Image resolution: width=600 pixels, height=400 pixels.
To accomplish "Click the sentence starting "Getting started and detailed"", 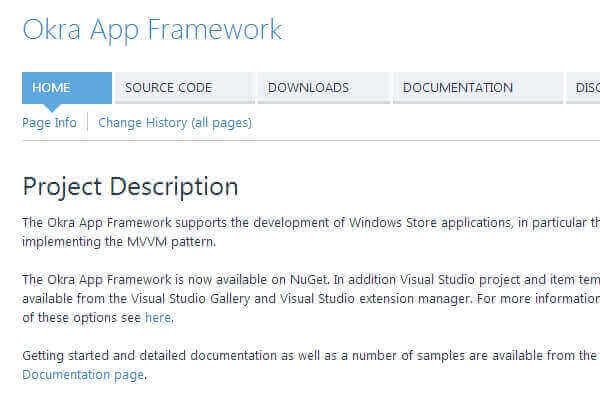I will [x=300, y=356].
